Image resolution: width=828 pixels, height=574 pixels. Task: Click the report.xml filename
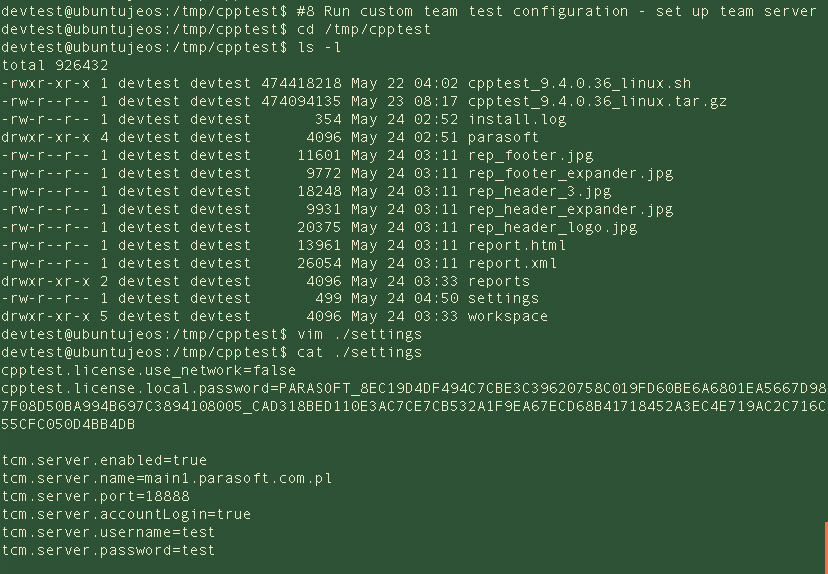(512, 263)
